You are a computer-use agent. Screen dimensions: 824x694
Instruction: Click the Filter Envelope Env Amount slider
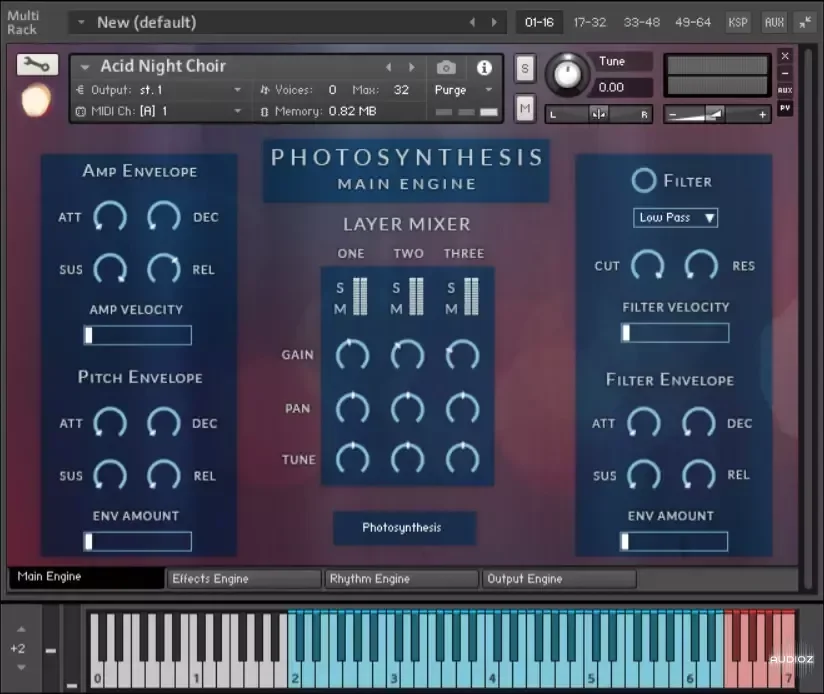tap(674, 542)
